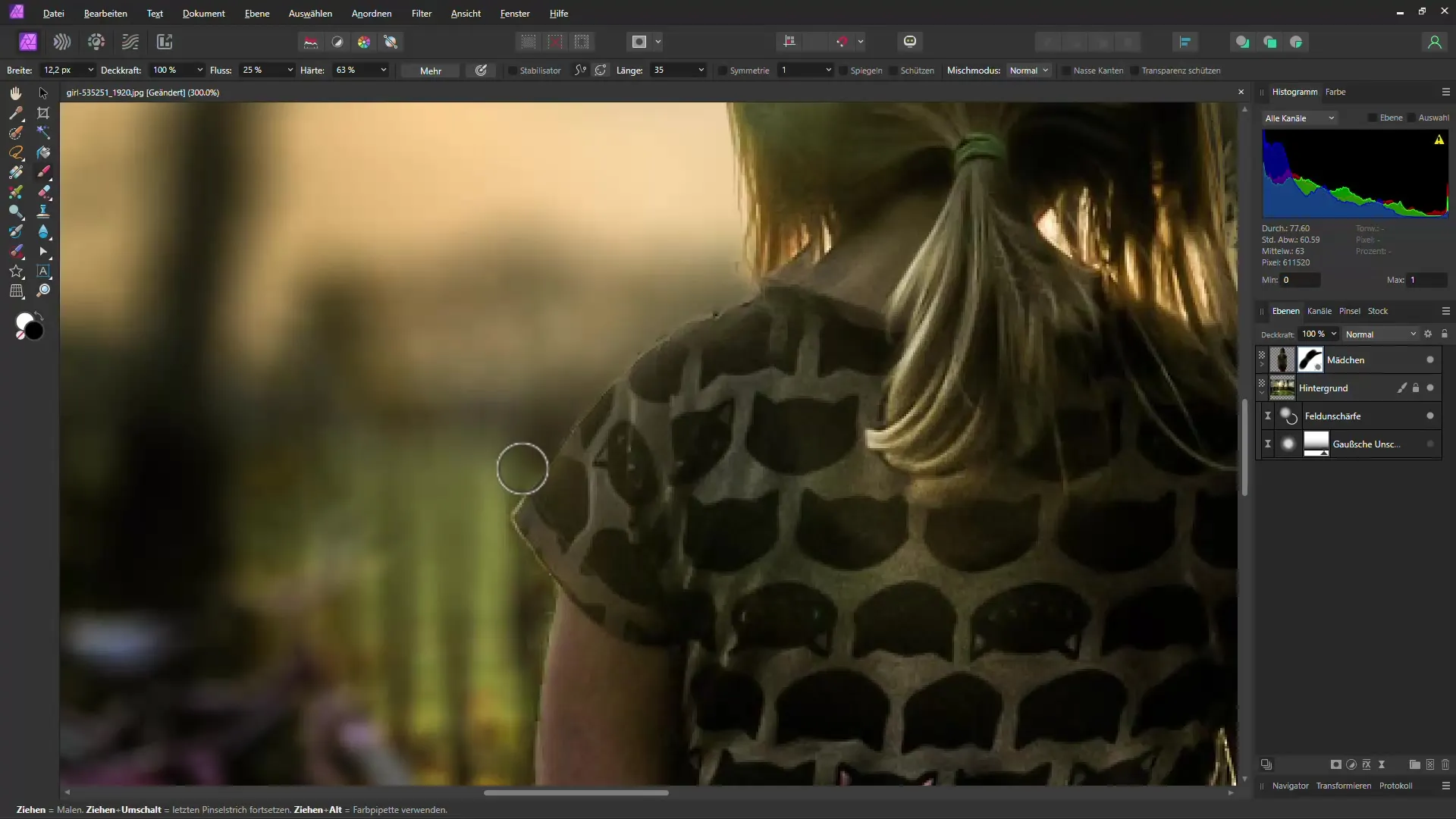Expand the Mädchen layer
The image size is (1456, 819).
(x=1262, y=364)
